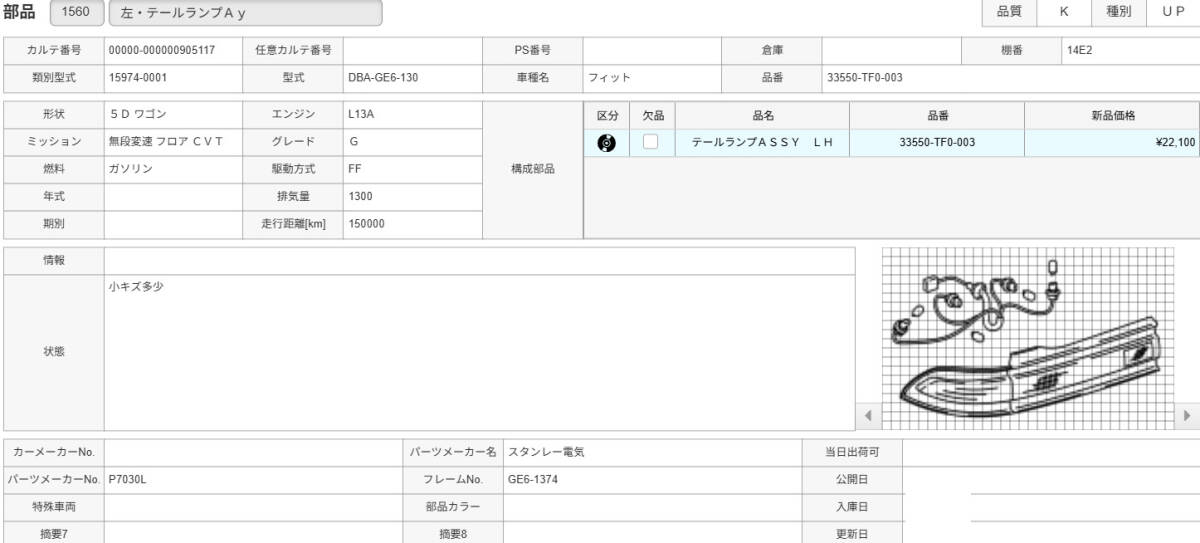This screenshot has width=1200, height=543.
Task: Click the 33550-TF0-003 cell in 構成部品 row
Action: point(938,142)
